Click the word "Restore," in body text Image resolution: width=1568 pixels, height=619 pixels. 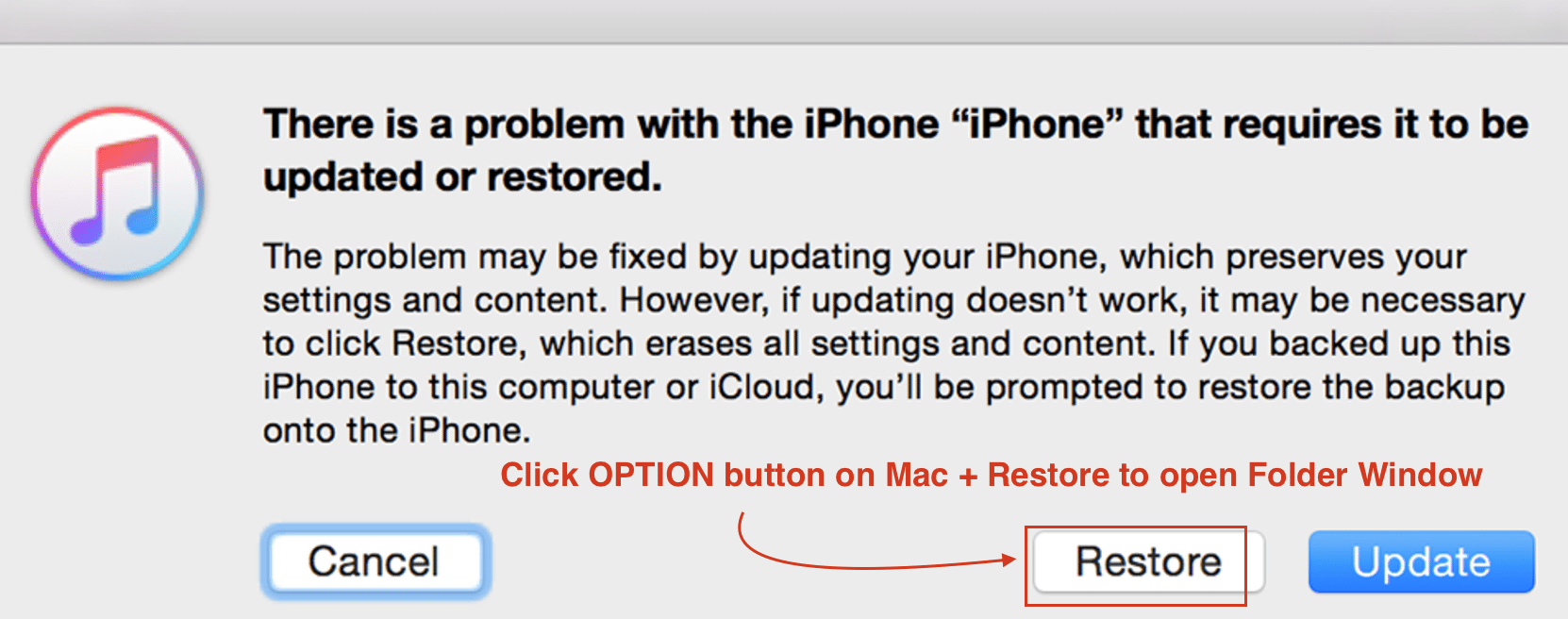point(458,344)
